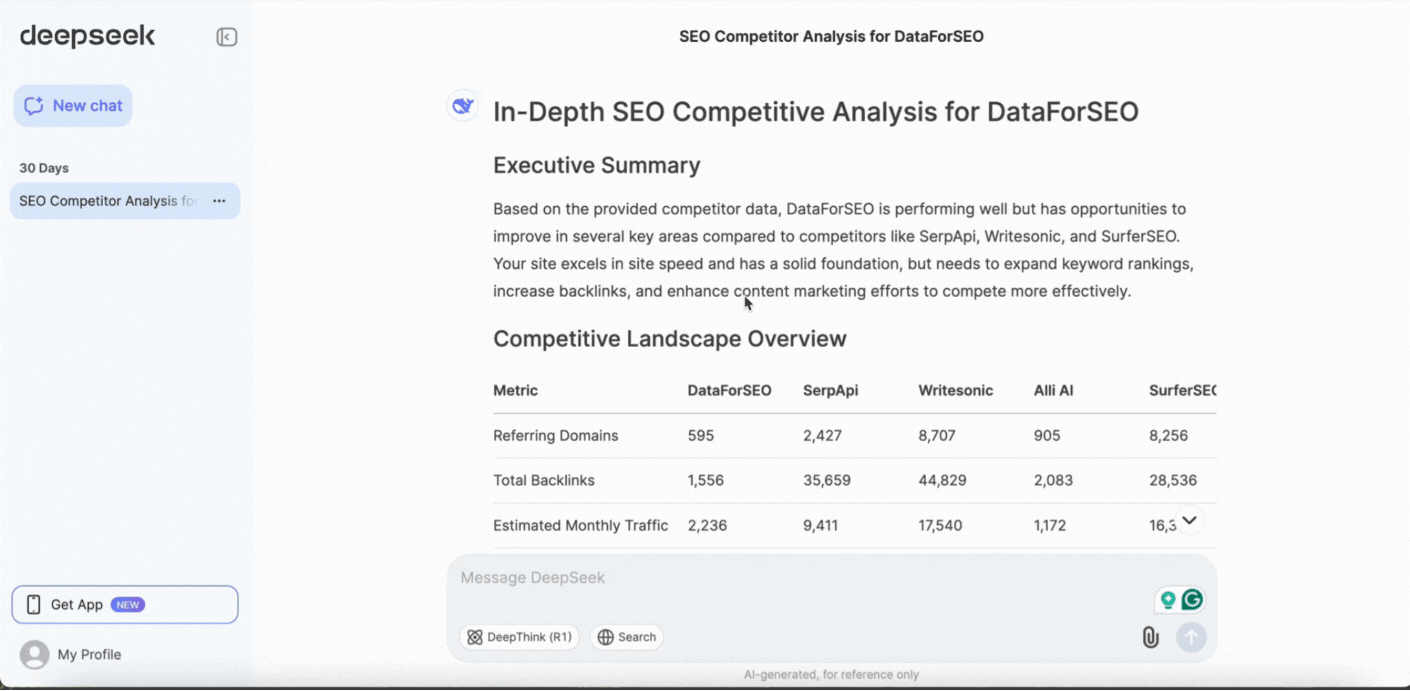
Task: Click the value "595" in the table
Action: (701, 436)
